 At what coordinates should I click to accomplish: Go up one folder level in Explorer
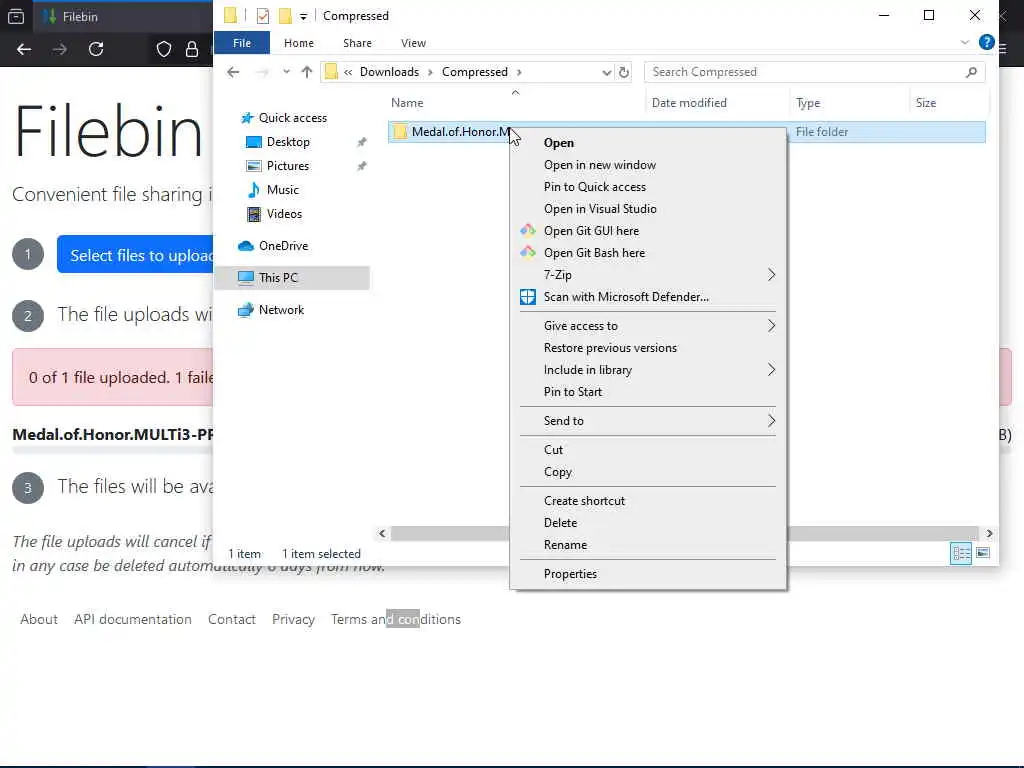pos(306,72)
